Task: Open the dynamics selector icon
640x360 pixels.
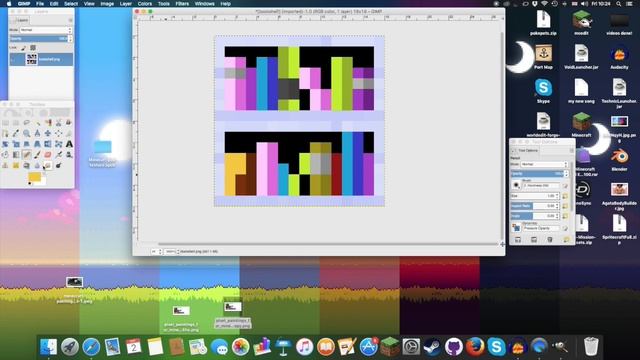Action: [x=516, y=229]
